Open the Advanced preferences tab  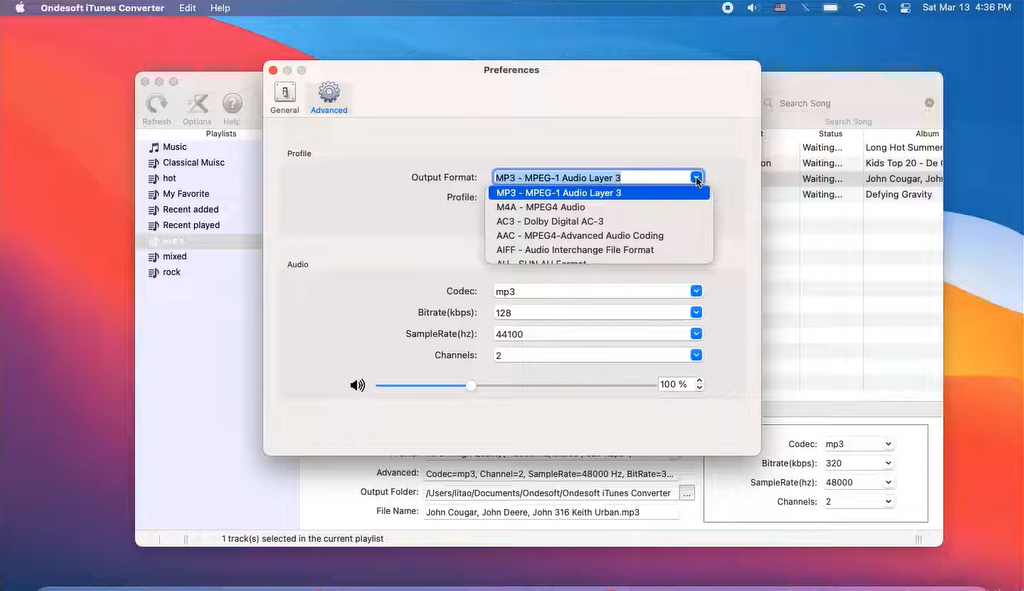[x=328, y=98]
